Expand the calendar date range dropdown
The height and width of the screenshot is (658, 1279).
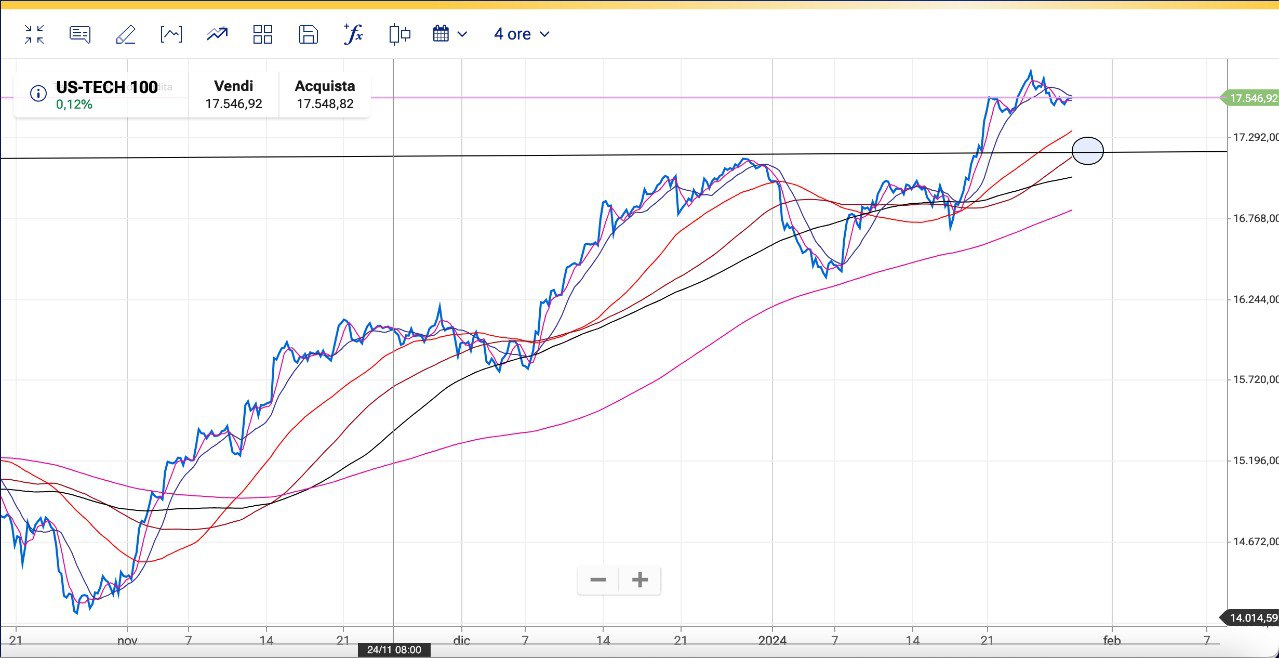[449, 35]
